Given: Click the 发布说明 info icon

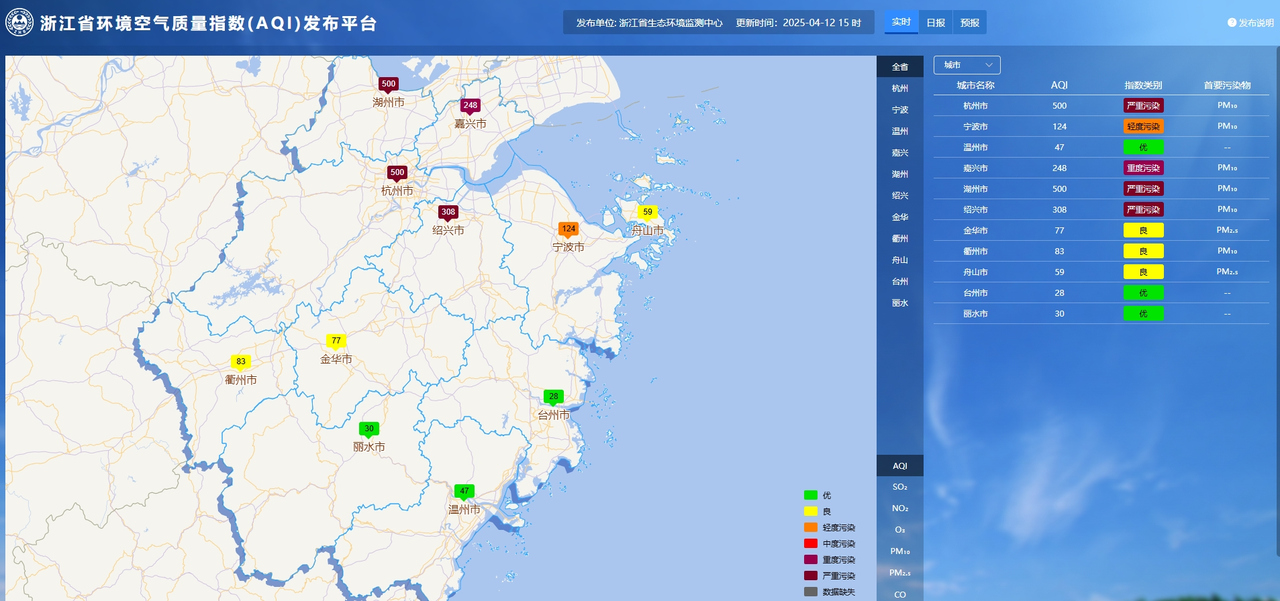Looking at the screenshot, I should point(1232,22).
